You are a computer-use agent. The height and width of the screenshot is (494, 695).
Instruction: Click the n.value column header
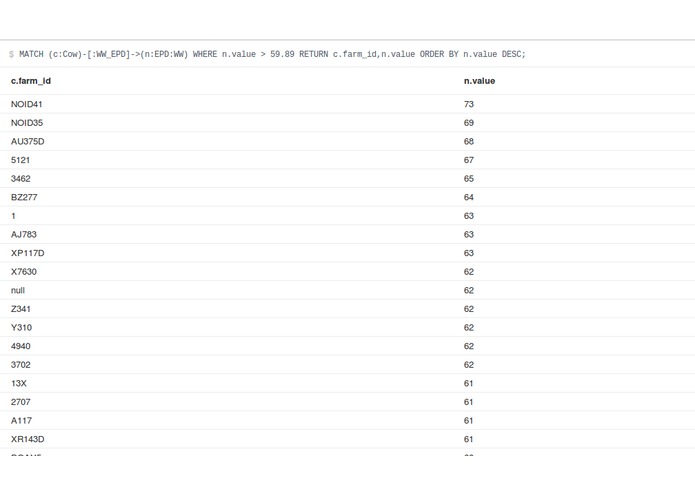point(480,81)
